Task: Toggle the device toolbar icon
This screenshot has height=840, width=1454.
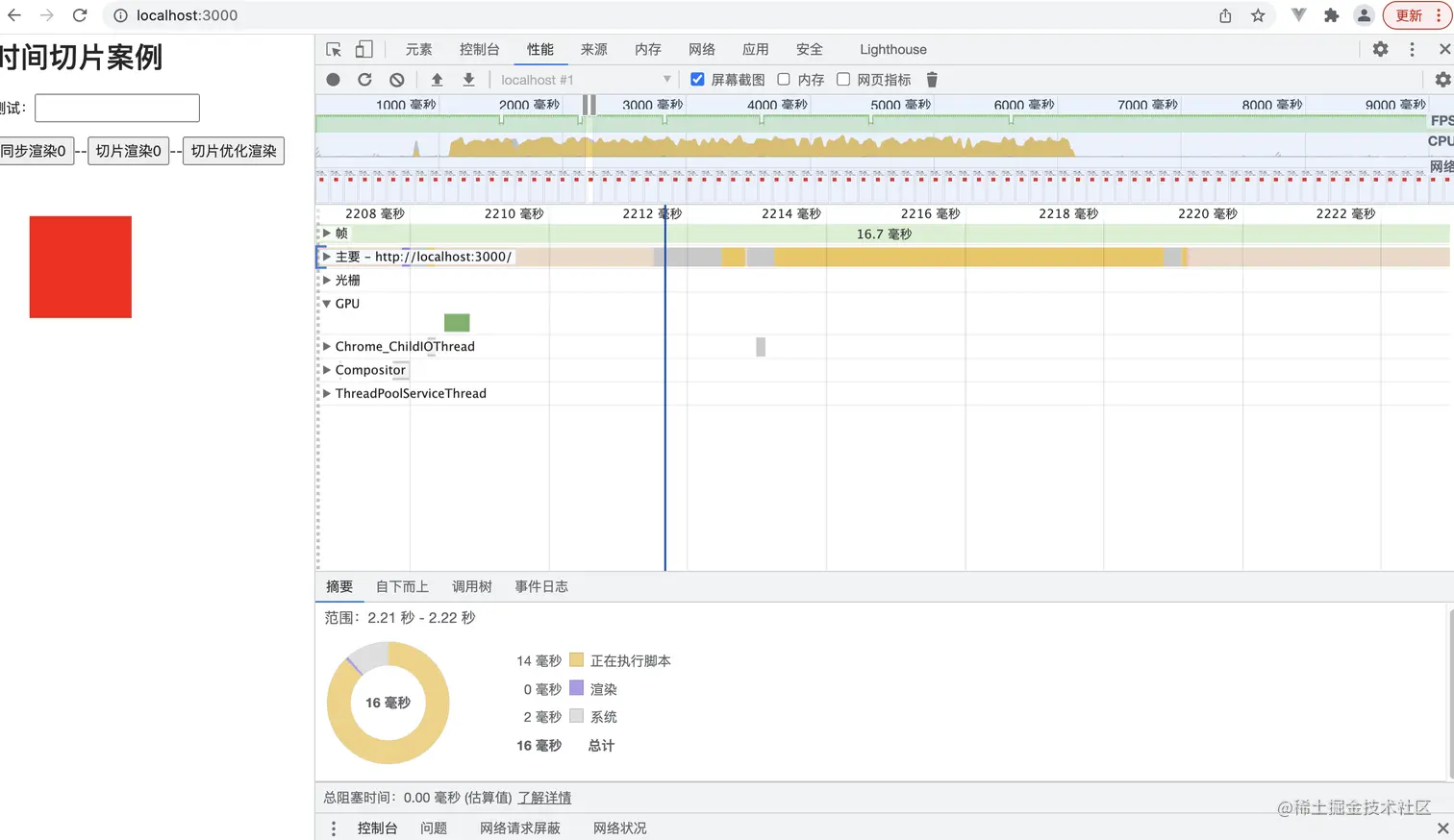Action: click(x=363, y=49)
